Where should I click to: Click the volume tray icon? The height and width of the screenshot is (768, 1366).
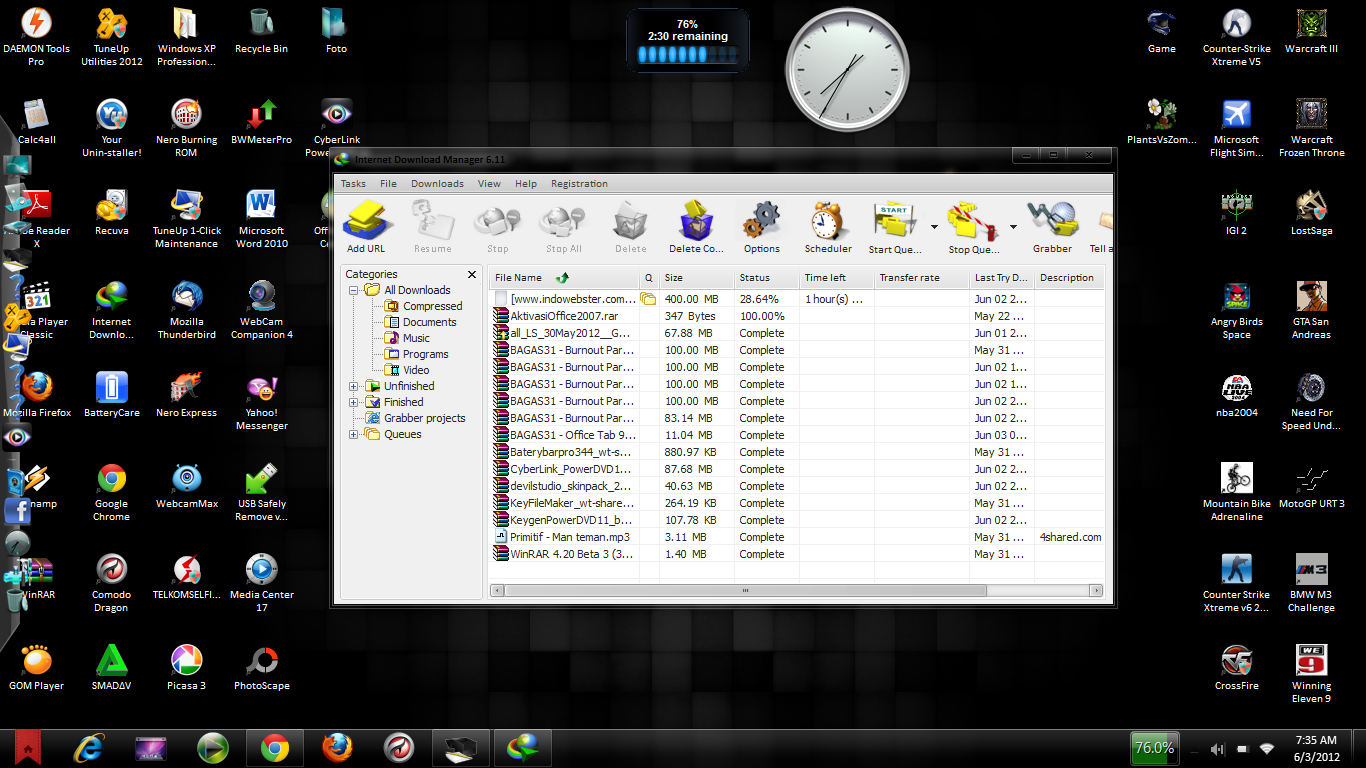click(x=1217, y=749)
